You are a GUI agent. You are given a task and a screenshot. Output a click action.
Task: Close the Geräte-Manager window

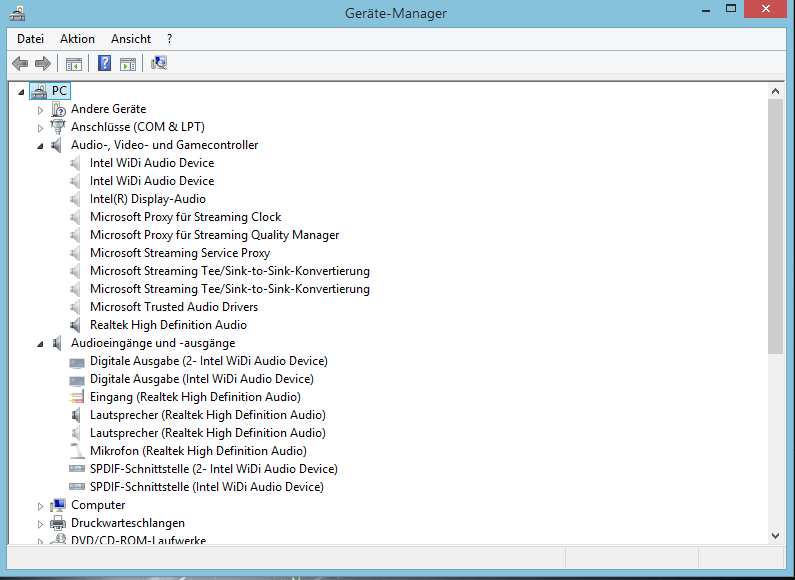tap(766, 9)
